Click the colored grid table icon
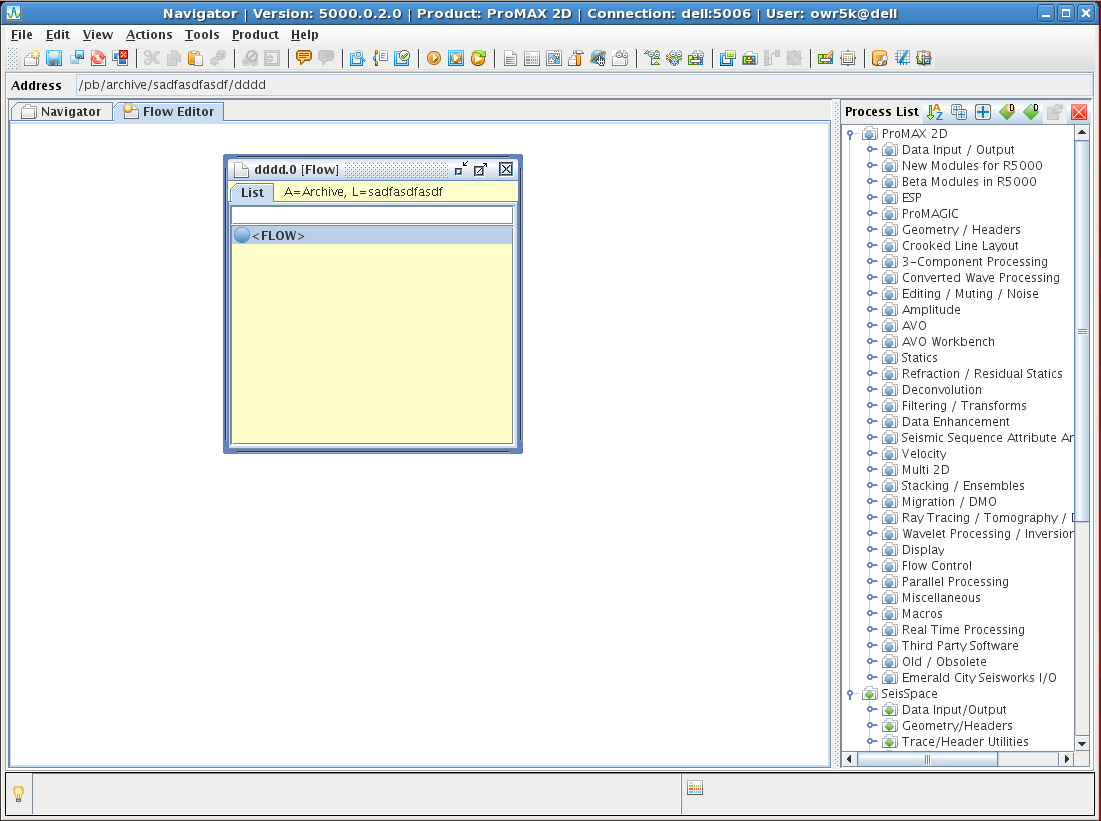1101x821 pixels. pos(532,58)
